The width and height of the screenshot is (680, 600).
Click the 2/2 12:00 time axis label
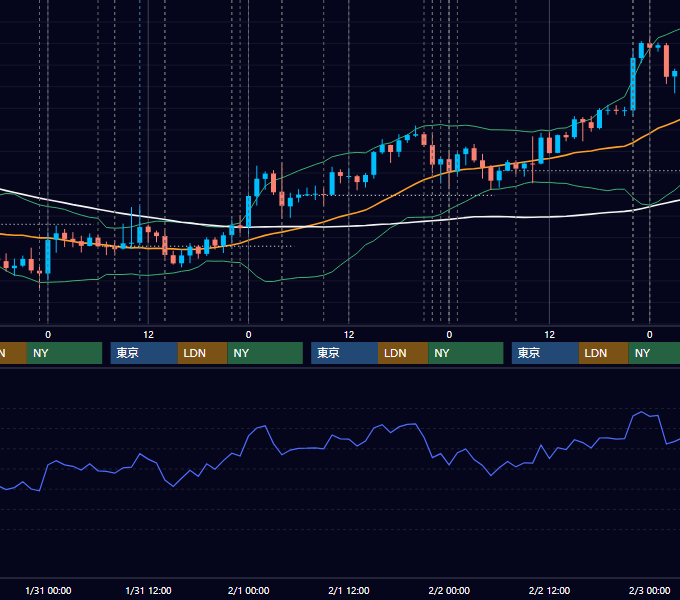[x=549, y=590]
